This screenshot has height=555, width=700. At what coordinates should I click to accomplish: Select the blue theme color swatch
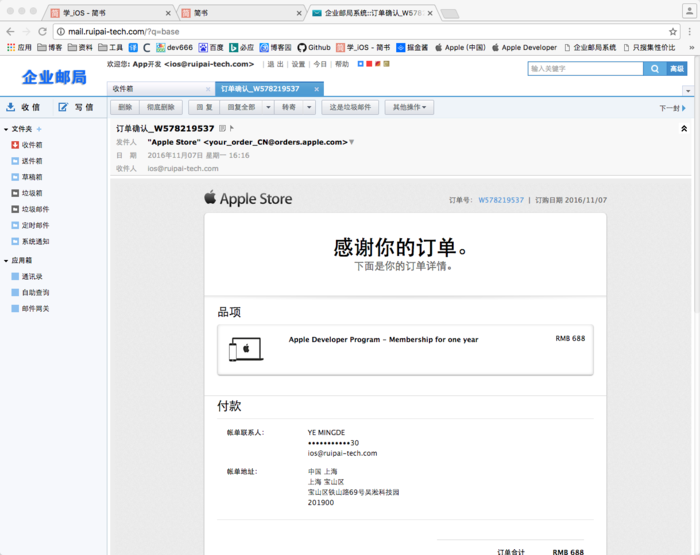360,64
